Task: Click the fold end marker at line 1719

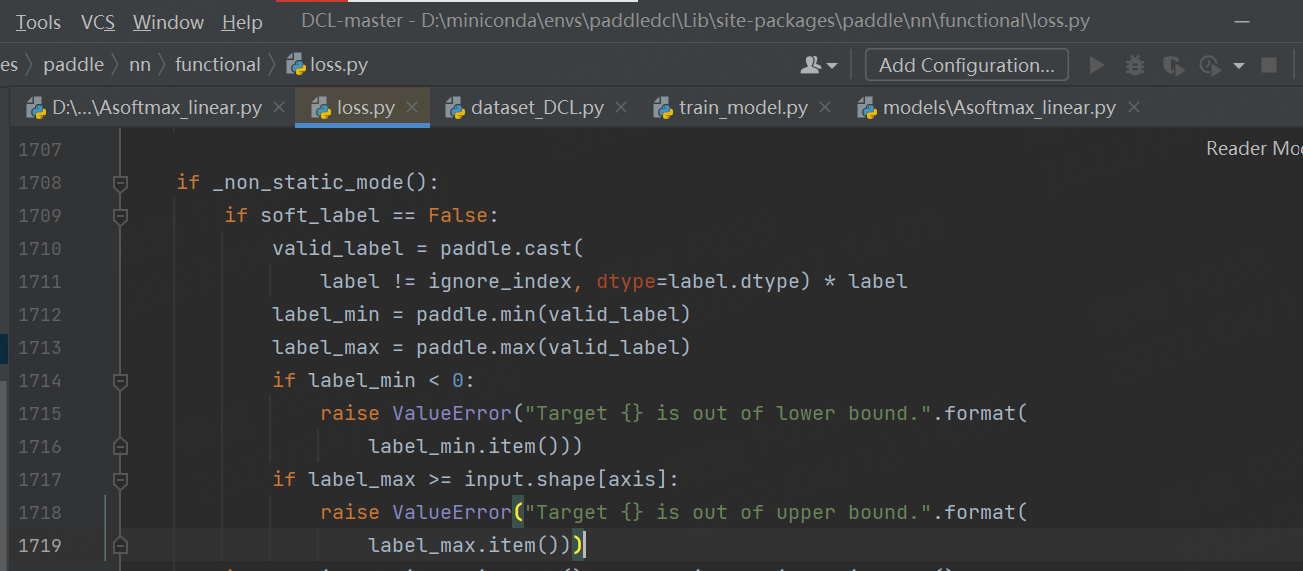Action: (120, 546)
